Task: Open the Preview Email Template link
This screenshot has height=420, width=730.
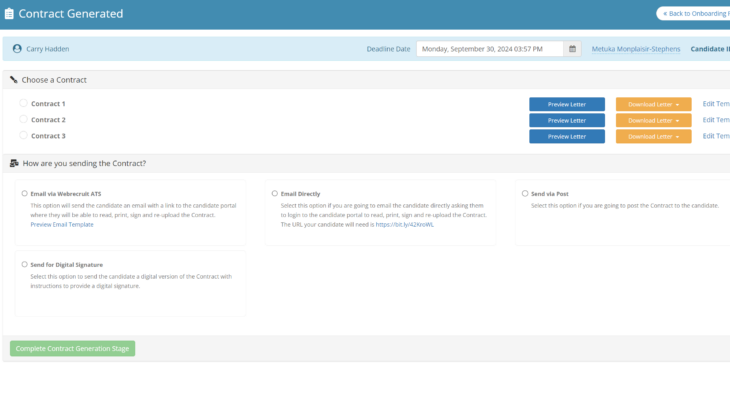Action: (x=62, y=225)
